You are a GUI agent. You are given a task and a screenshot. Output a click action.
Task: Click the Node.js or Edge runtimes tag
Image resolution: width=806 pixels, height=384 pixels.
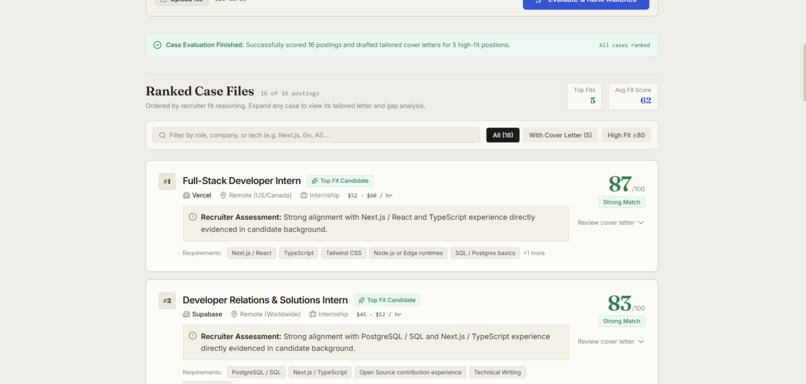408,253
